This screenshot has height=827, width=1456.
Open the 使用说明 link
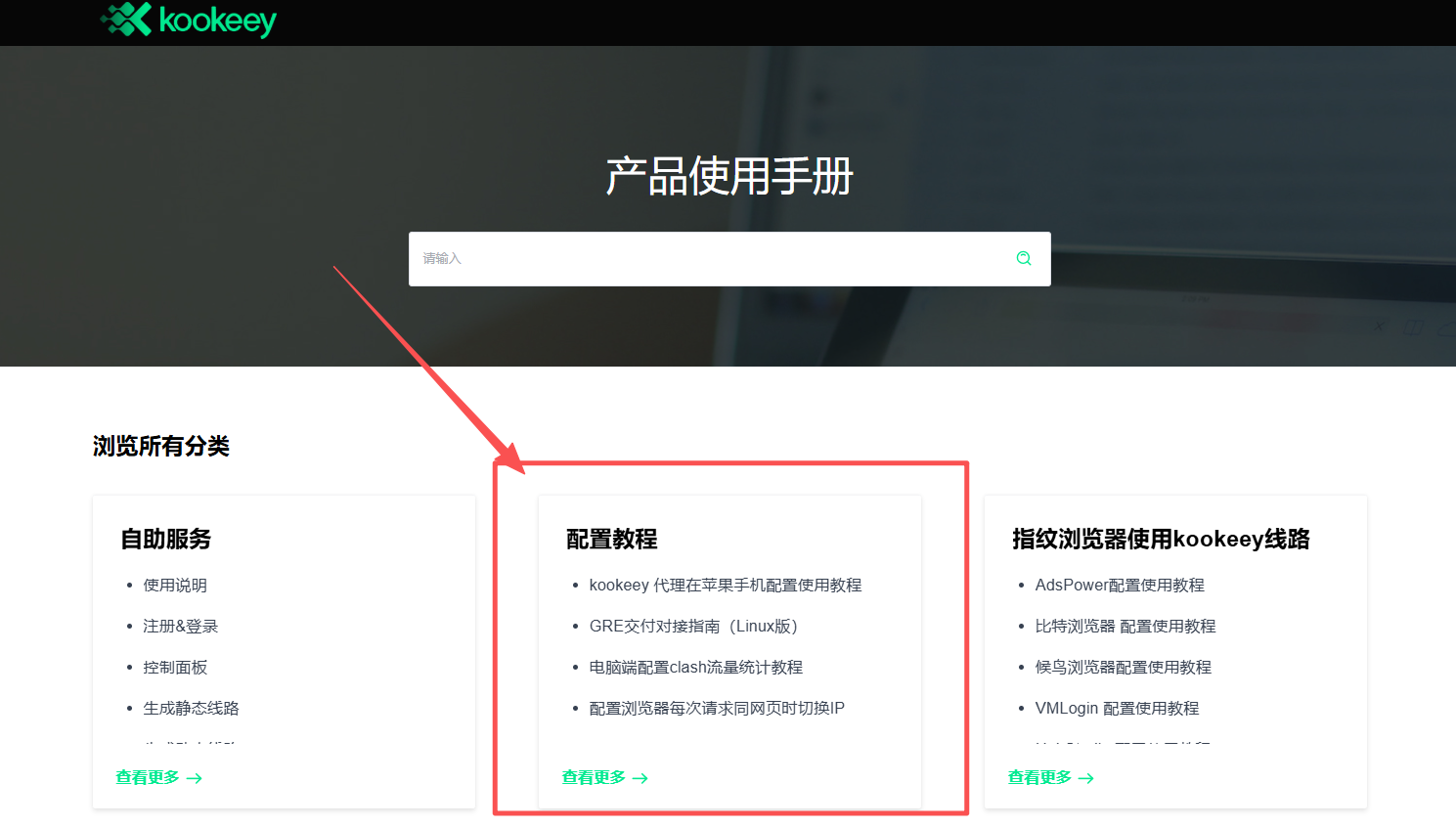point(175,585)
